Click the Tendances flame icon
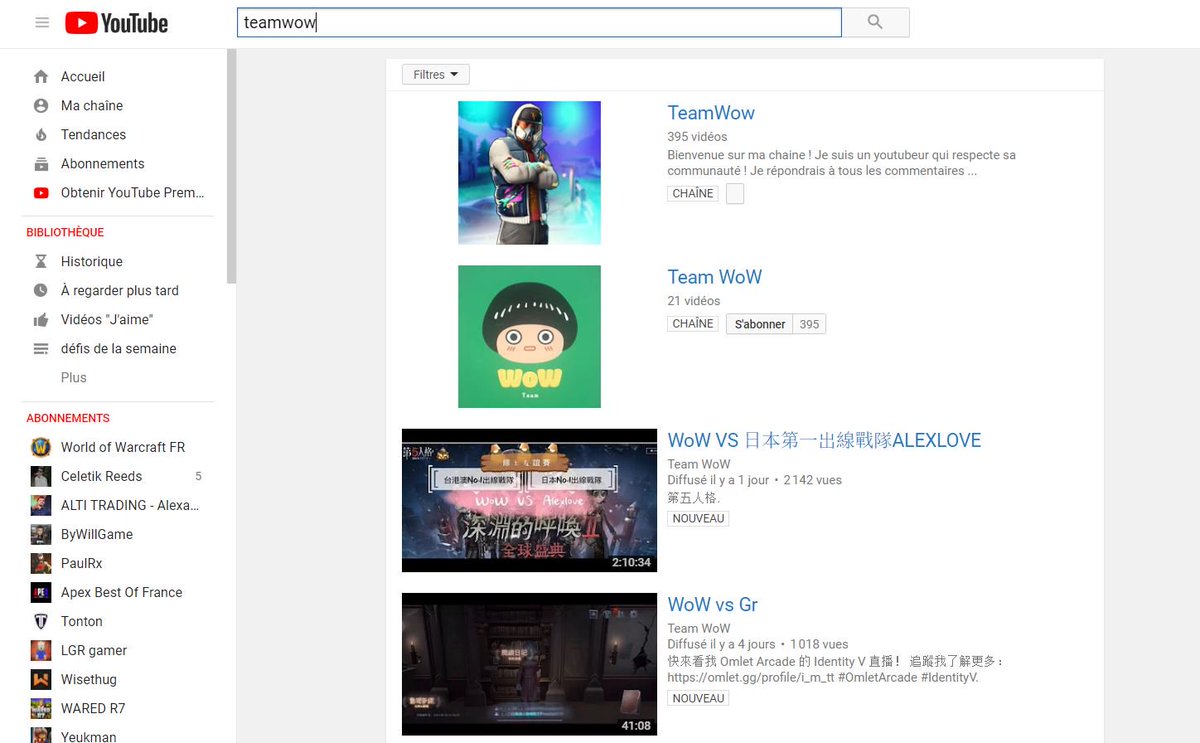The image size is (1200, 743). 41,134
